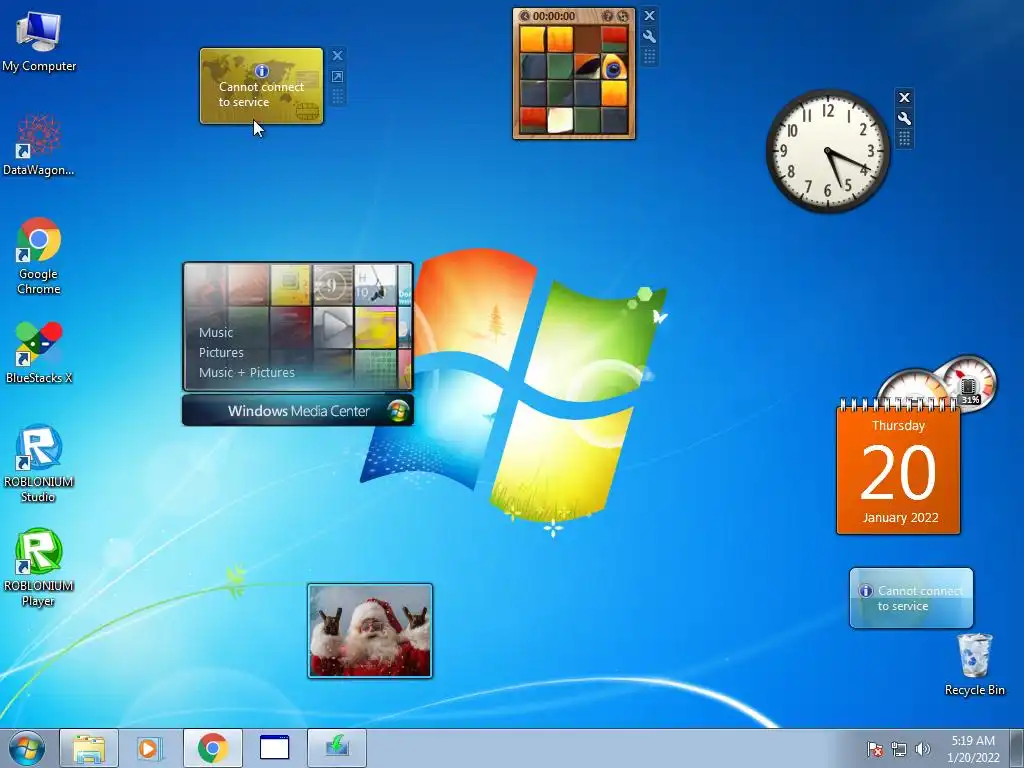Open the volume speaker tray icon

(923, 749)
